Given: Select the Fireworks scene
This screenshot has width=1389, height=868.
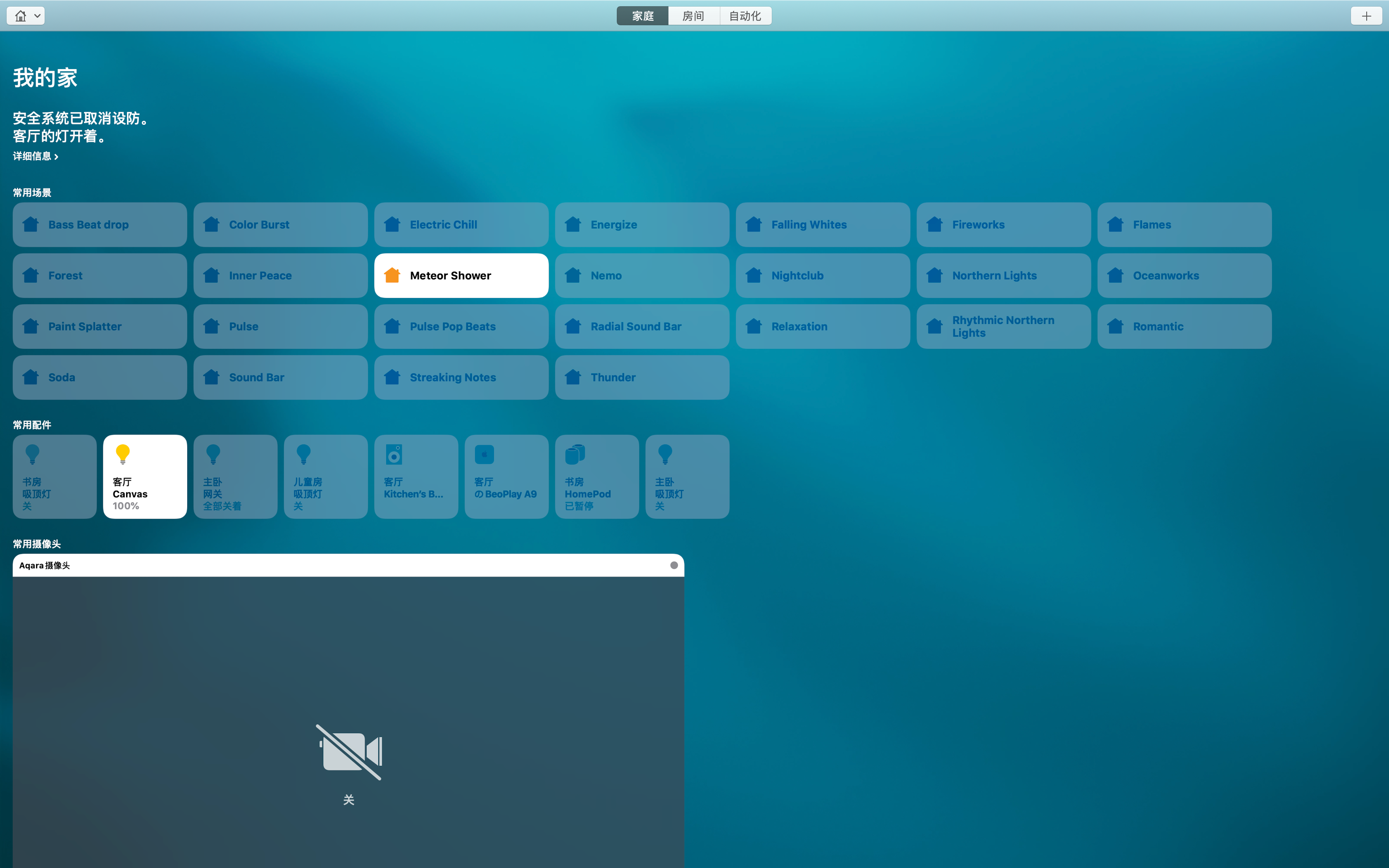Looking at the screenshot, I should (x=1003, y=224).
